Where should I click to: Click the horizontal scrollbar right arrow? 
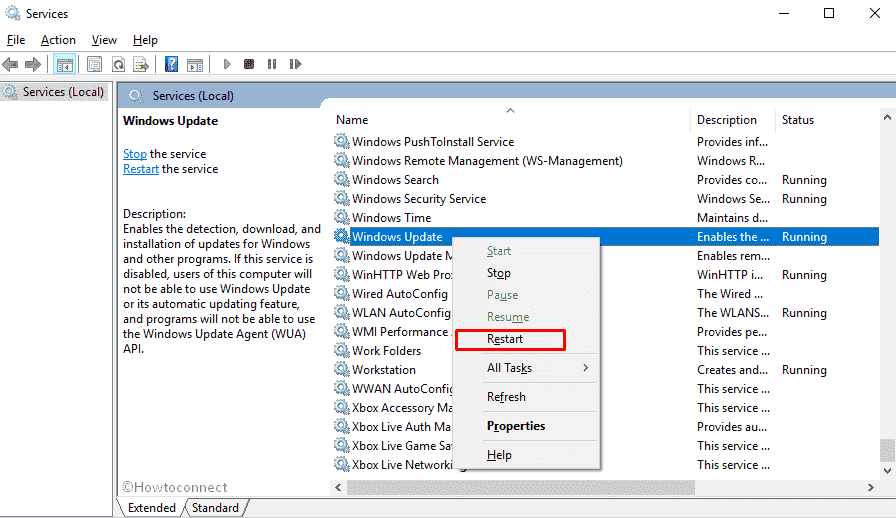[871, 487]
